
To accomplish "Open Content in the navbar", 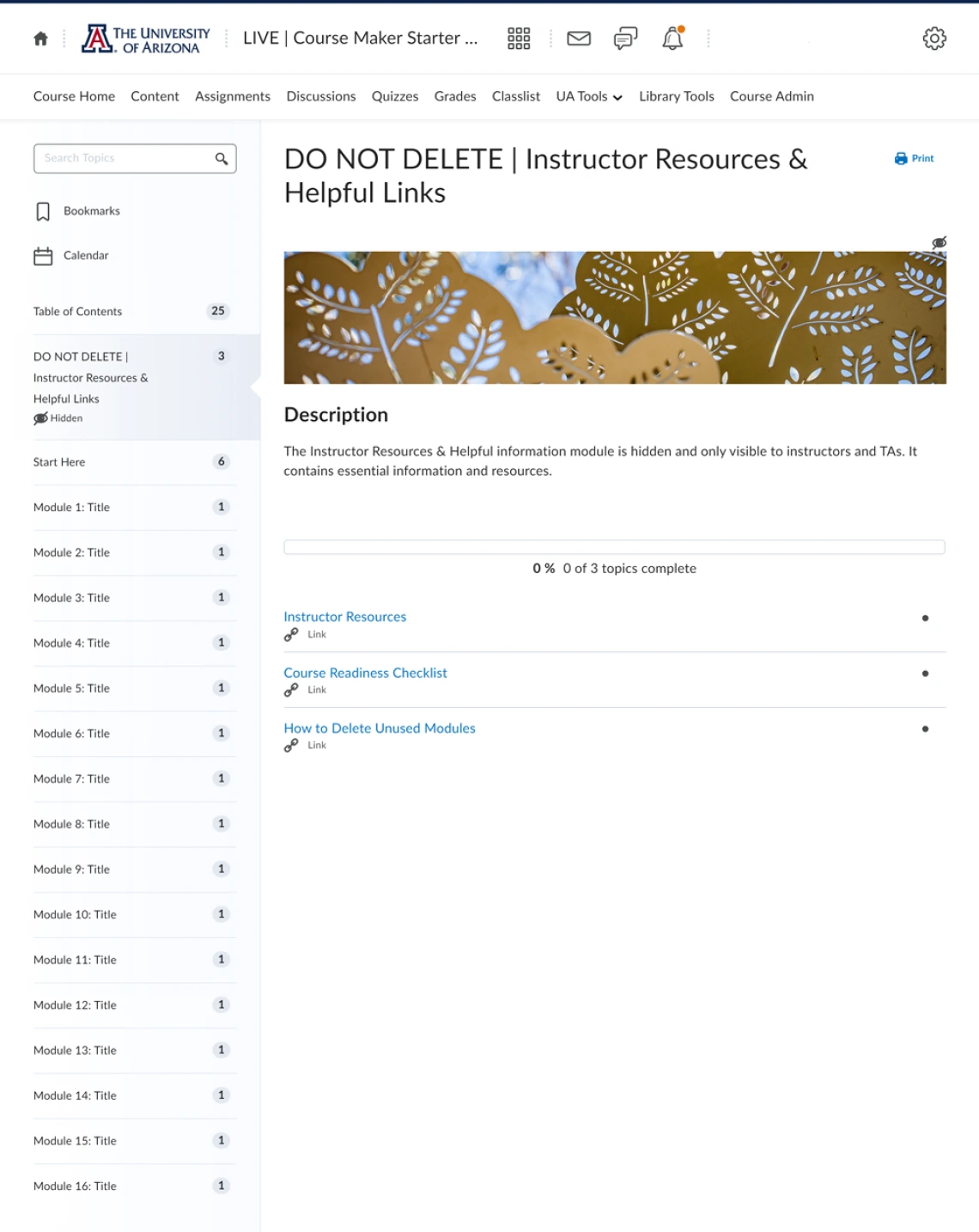I will click(x=155, y=96).
